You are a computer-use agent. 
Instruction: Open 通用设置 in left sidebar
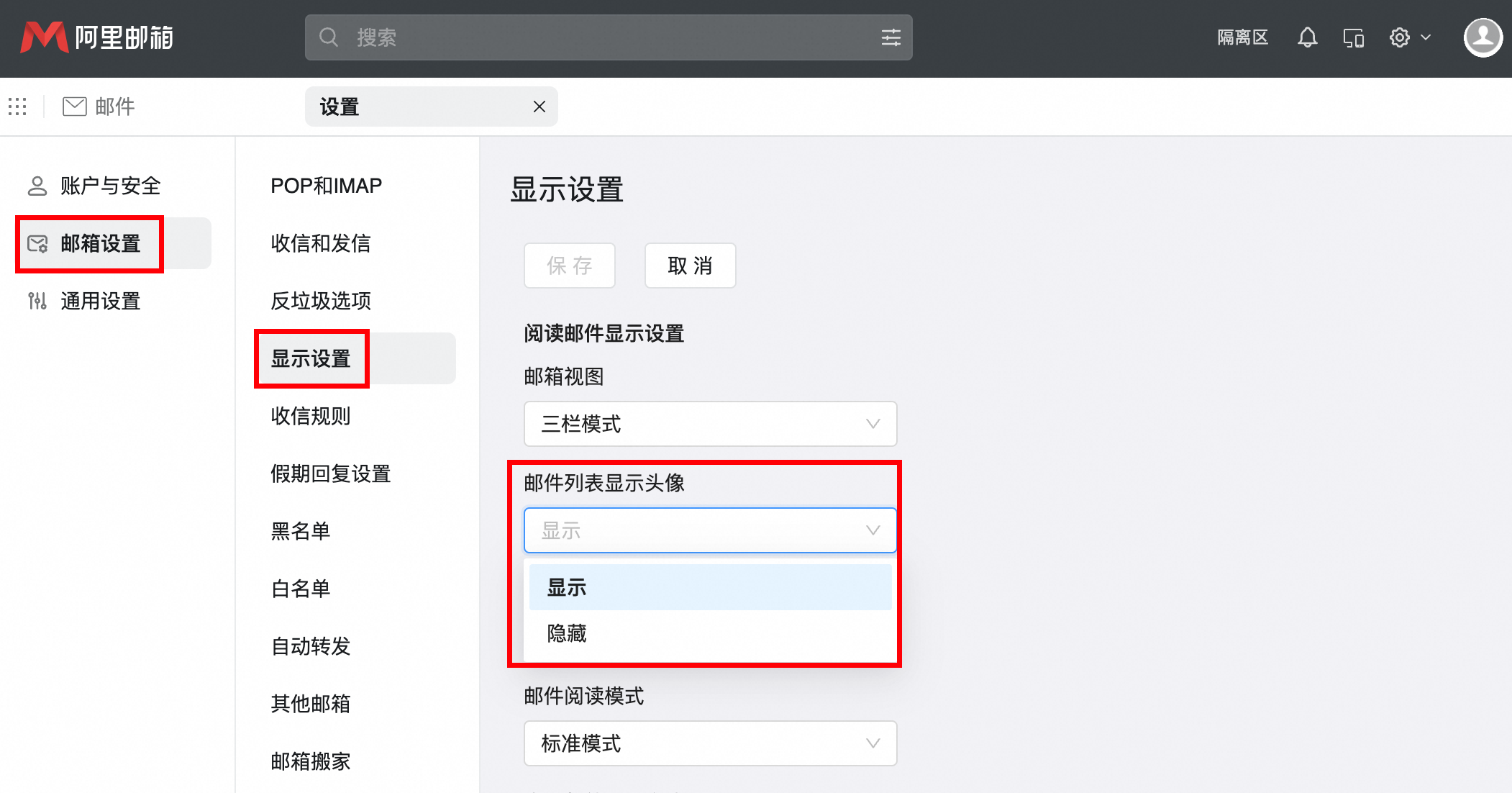(x=100, y=301)
